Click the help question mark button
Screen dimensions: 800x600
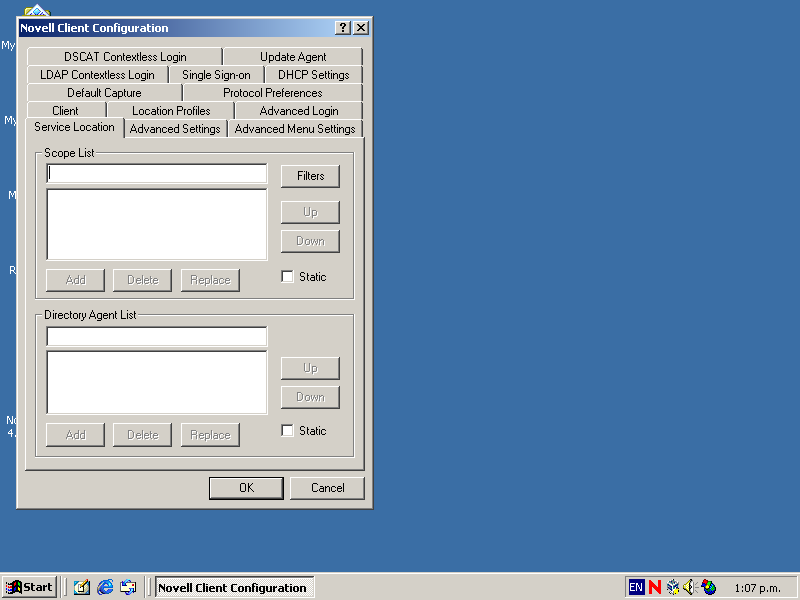tap(343, 28)
